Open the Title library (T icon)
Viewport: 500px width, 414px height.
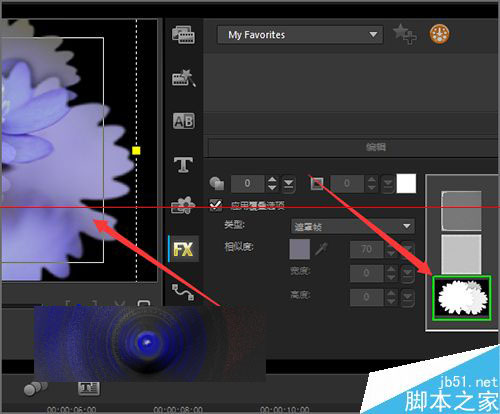(x=183, y=165)
